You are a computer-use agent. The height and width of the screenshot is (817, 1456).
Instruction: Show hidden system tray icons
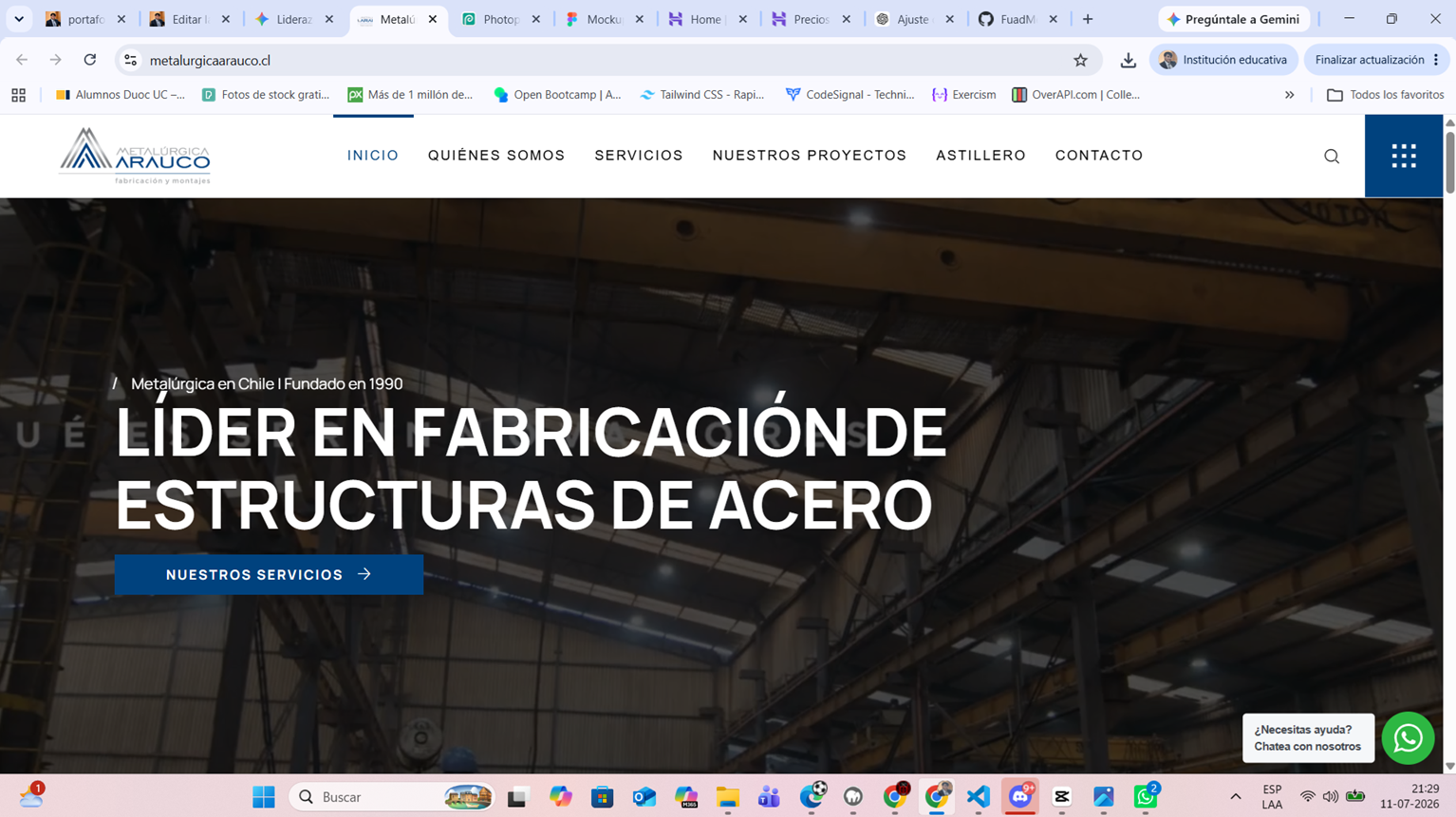[x=1235, y=797]
